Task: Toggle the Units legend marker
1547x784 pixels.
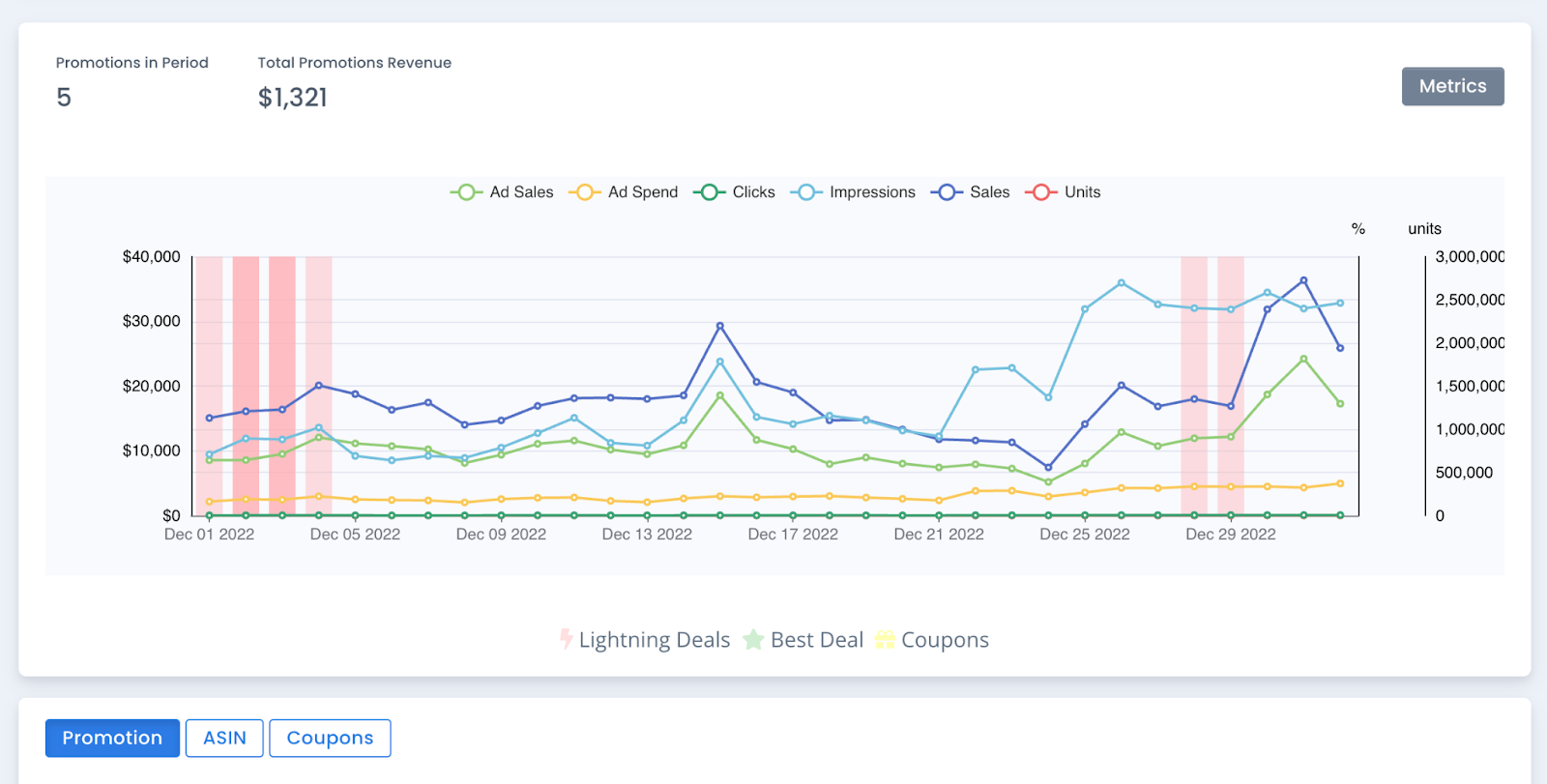Action: [1040, 192]
